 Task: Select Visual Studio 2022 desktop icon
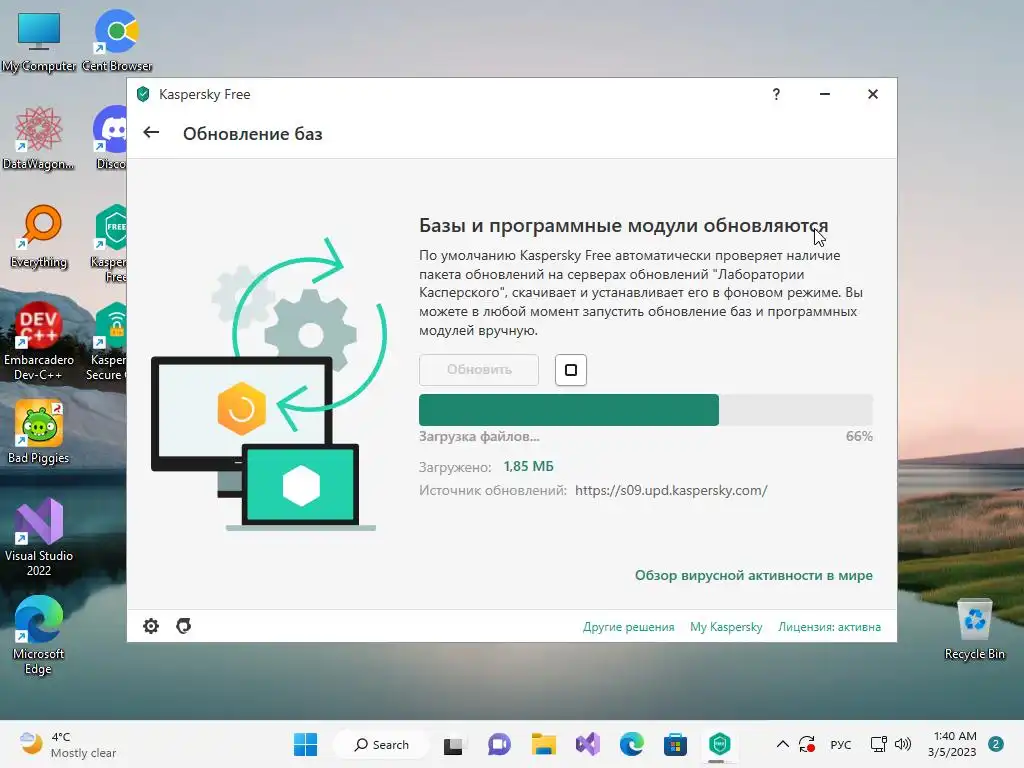click(x=39, y=537)
